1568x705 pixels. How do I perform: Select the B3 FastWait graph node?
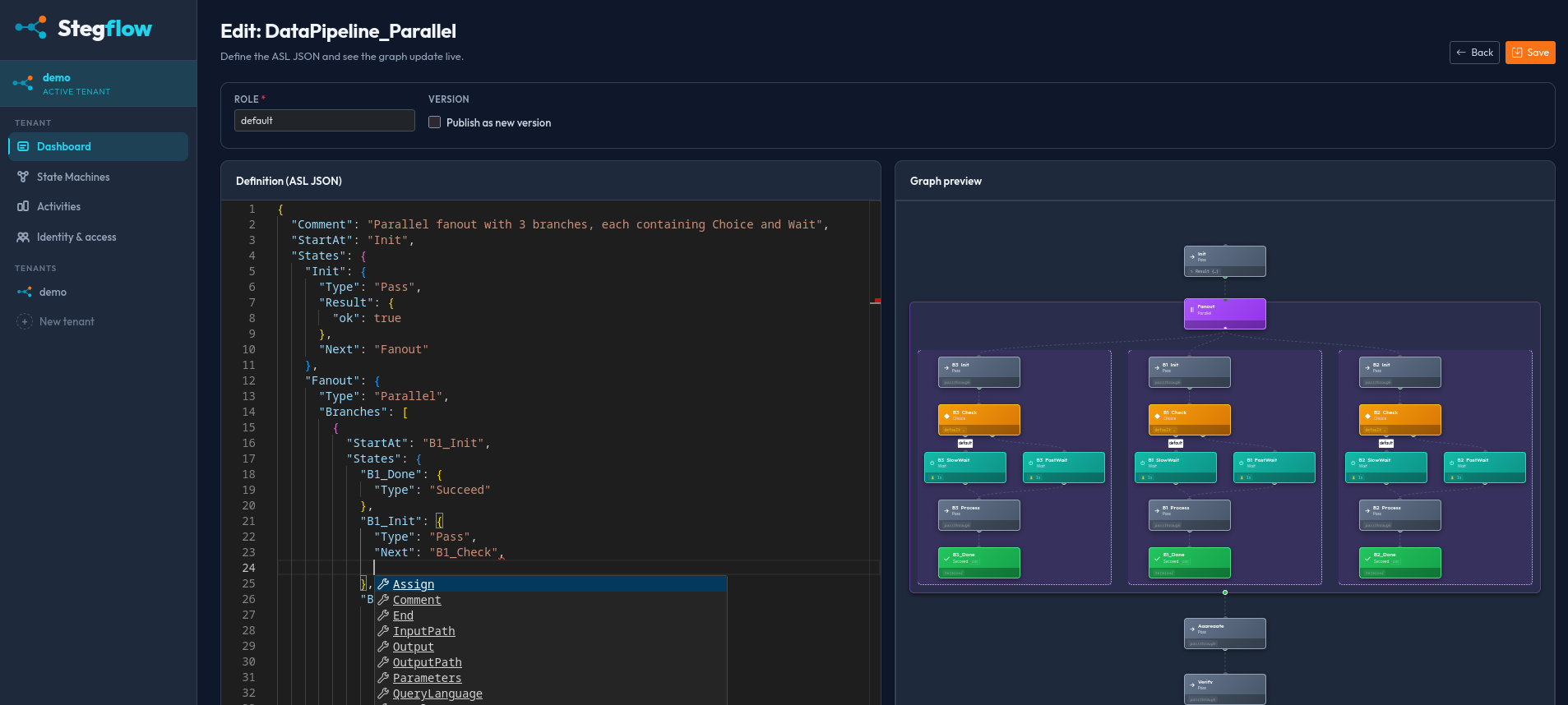click(1064, 468)
